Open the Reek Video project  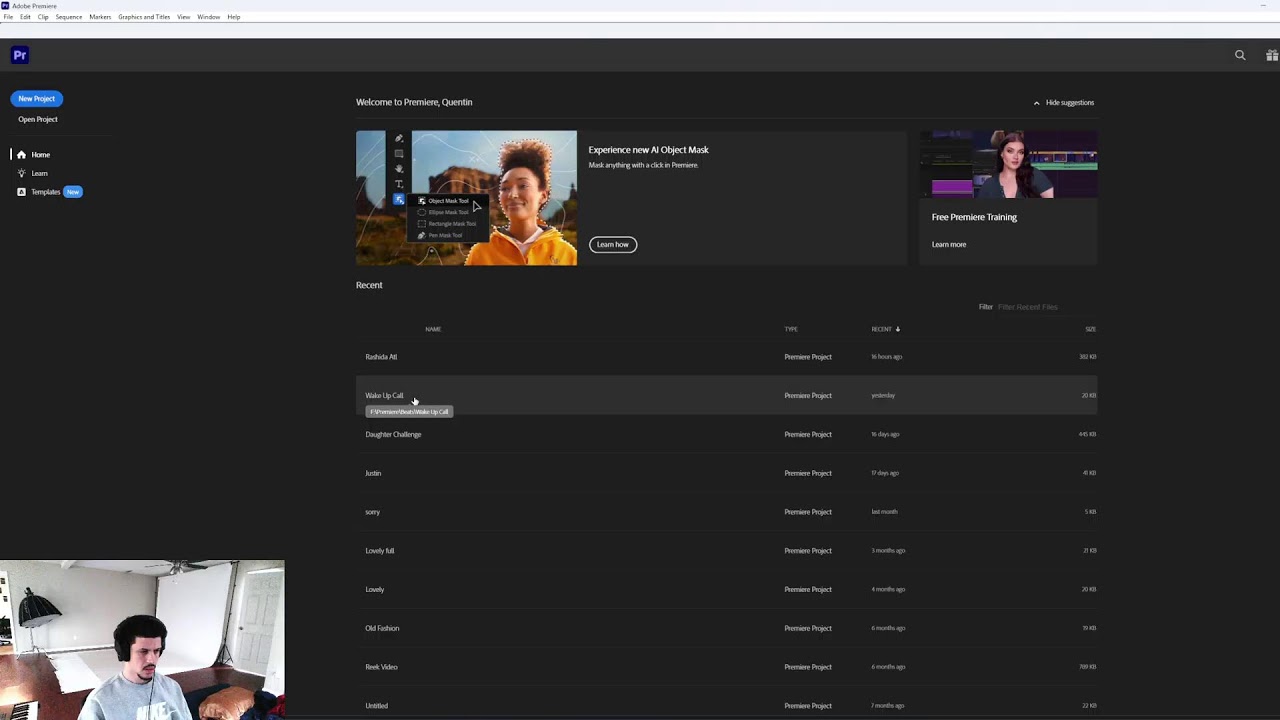coord(726,667)
